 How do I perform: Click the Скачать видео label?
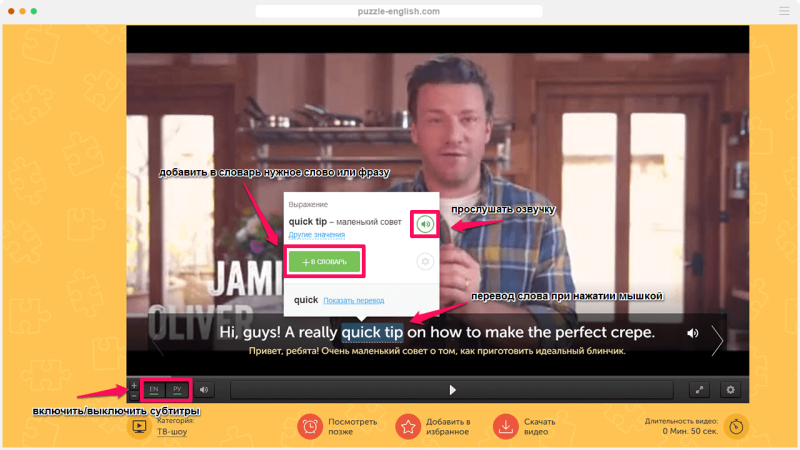[x=539, y=427]
